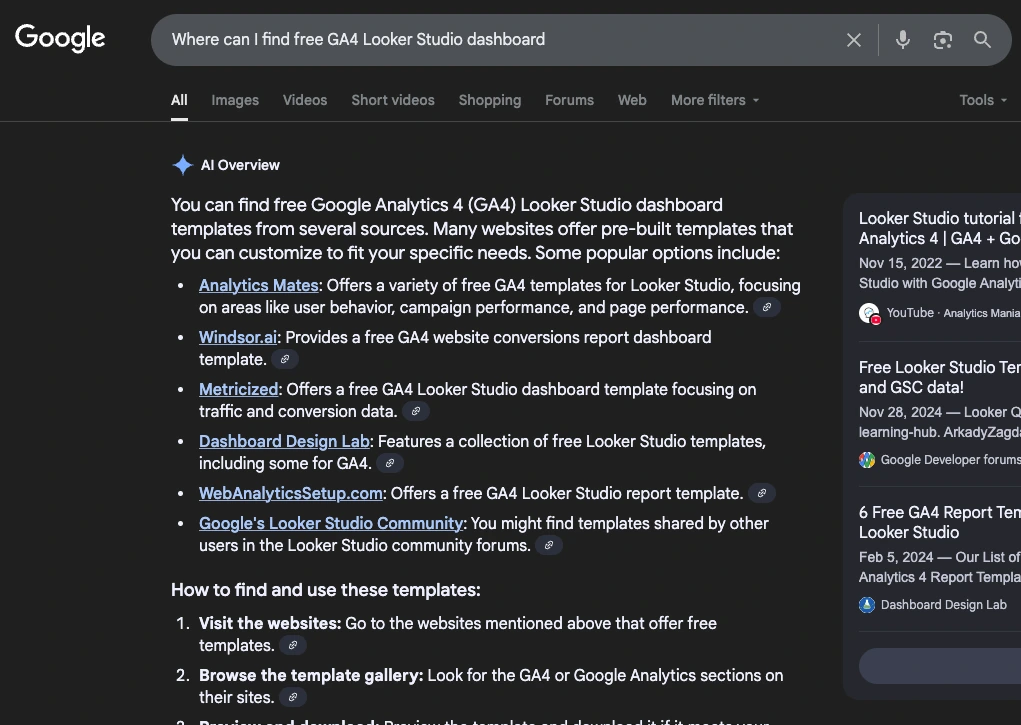Open the Short videos tab

pos(393,100)
